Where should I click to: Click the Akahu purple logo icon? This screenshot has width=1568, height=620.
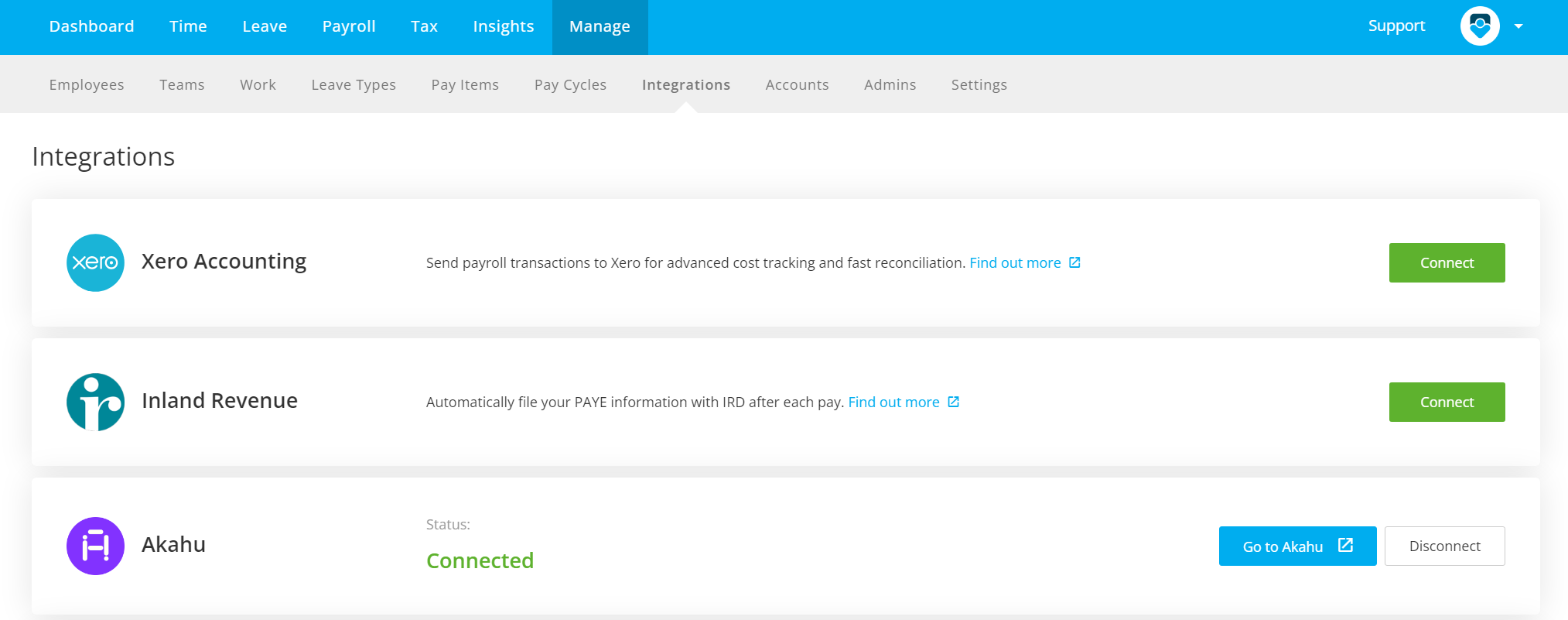(x=95, y=546)
